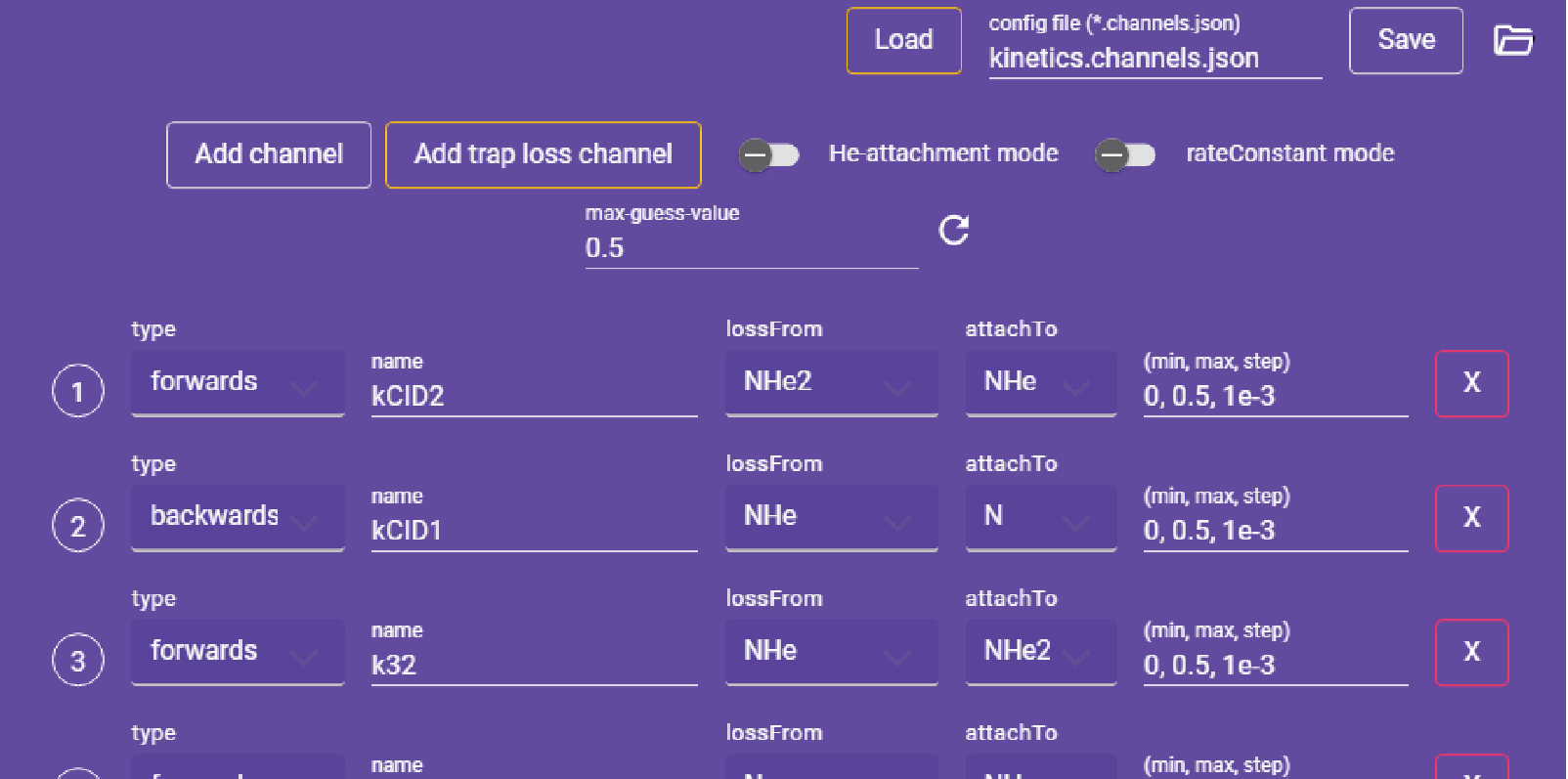Click the refresh icon beside max-guess-value
Screen dimensions: 1568x779
(x=954, y=231)
